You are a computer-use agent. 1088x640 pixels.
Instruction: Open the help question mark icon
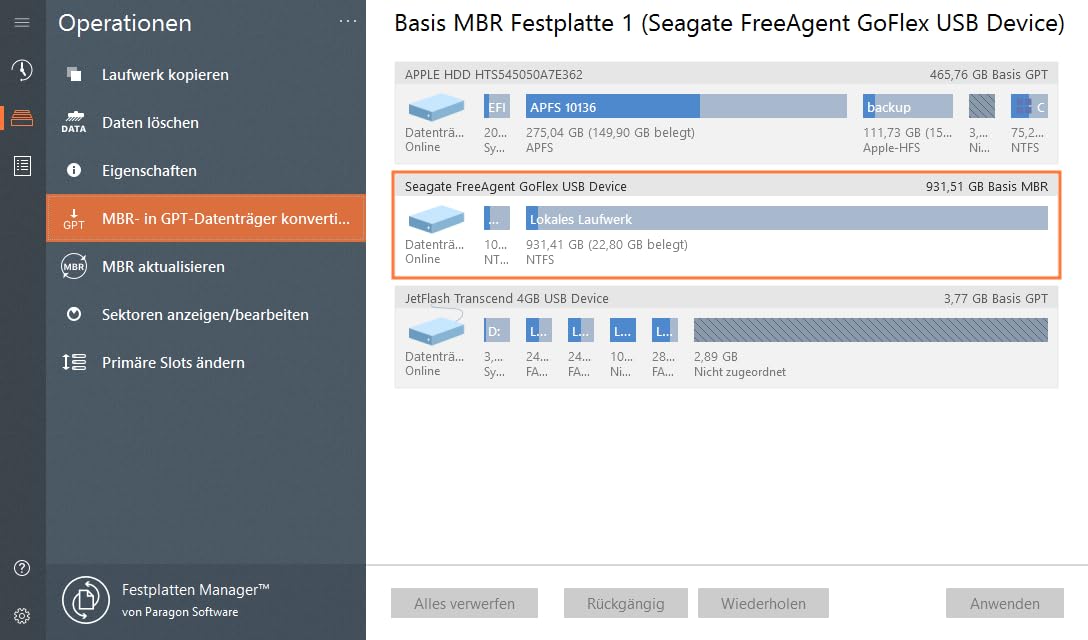pyautogui.click(x=22, y=568)
